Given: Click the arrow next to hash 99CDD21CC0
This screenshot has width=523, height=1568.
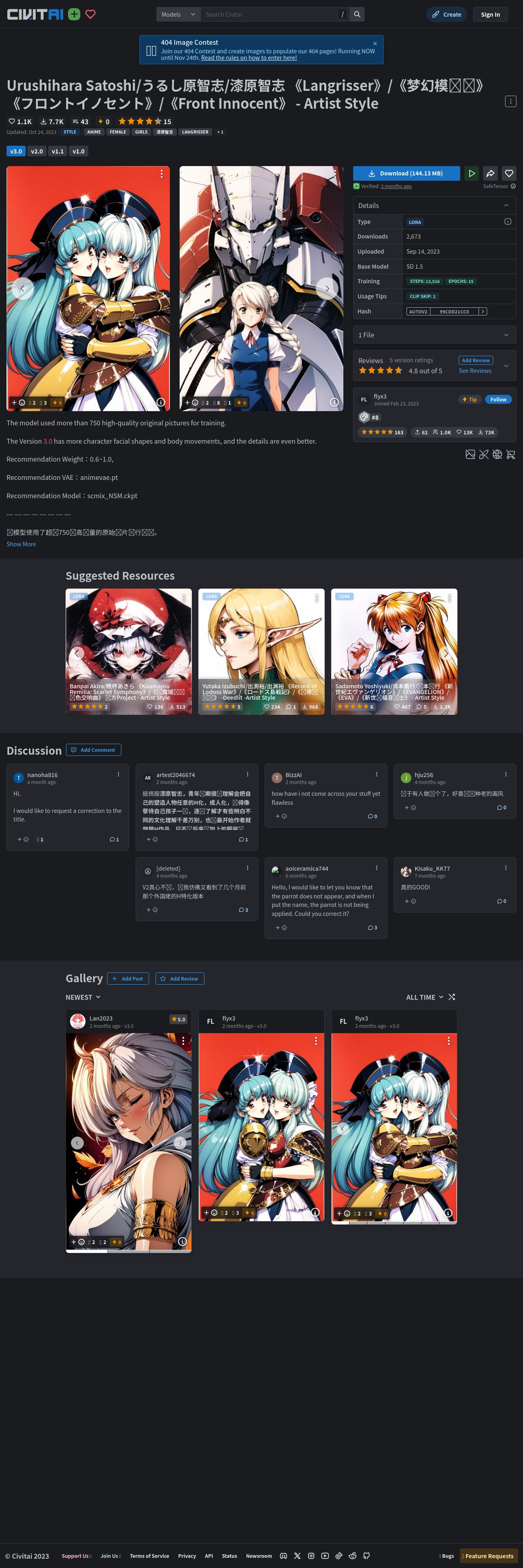Looking at the screenshot, I should click(483, 312).
